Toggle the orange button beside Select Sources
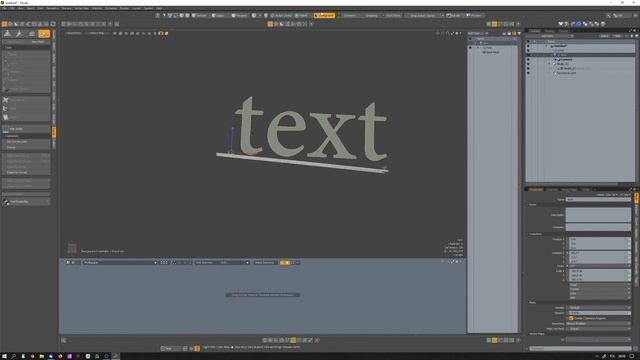 (x=285, y=262)
